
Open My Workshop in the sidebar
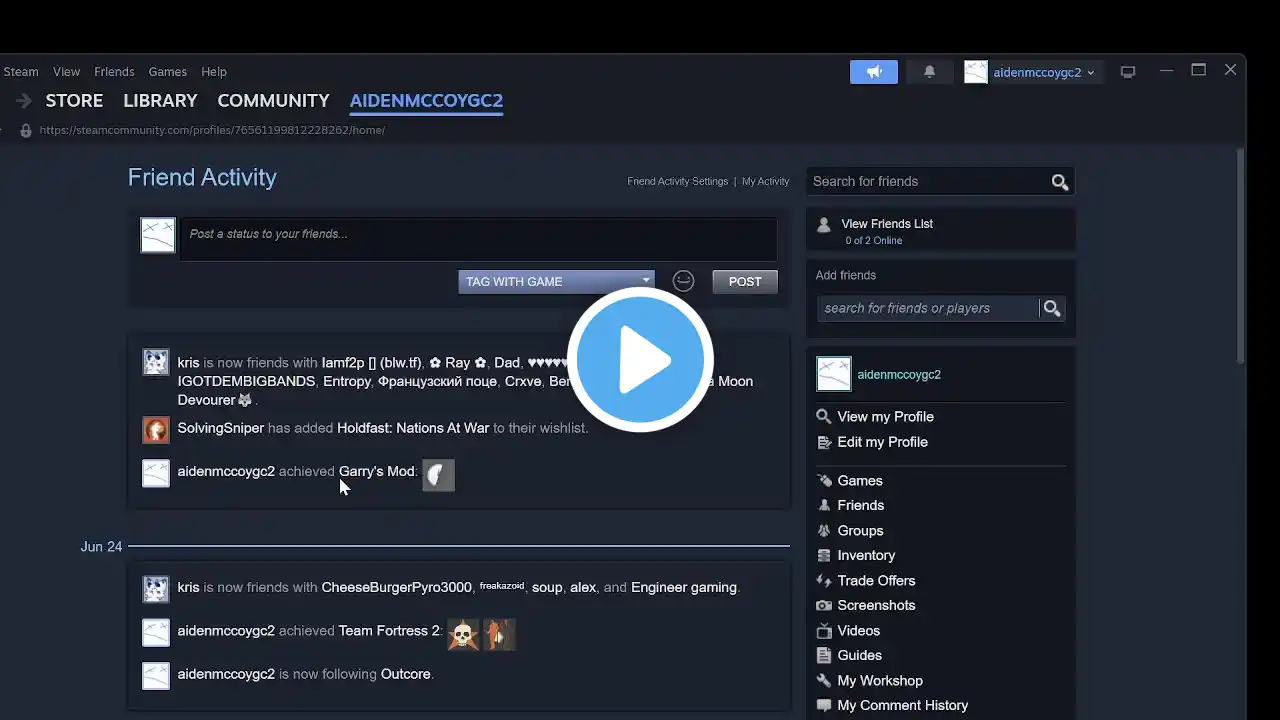click(x=880, y=681)
